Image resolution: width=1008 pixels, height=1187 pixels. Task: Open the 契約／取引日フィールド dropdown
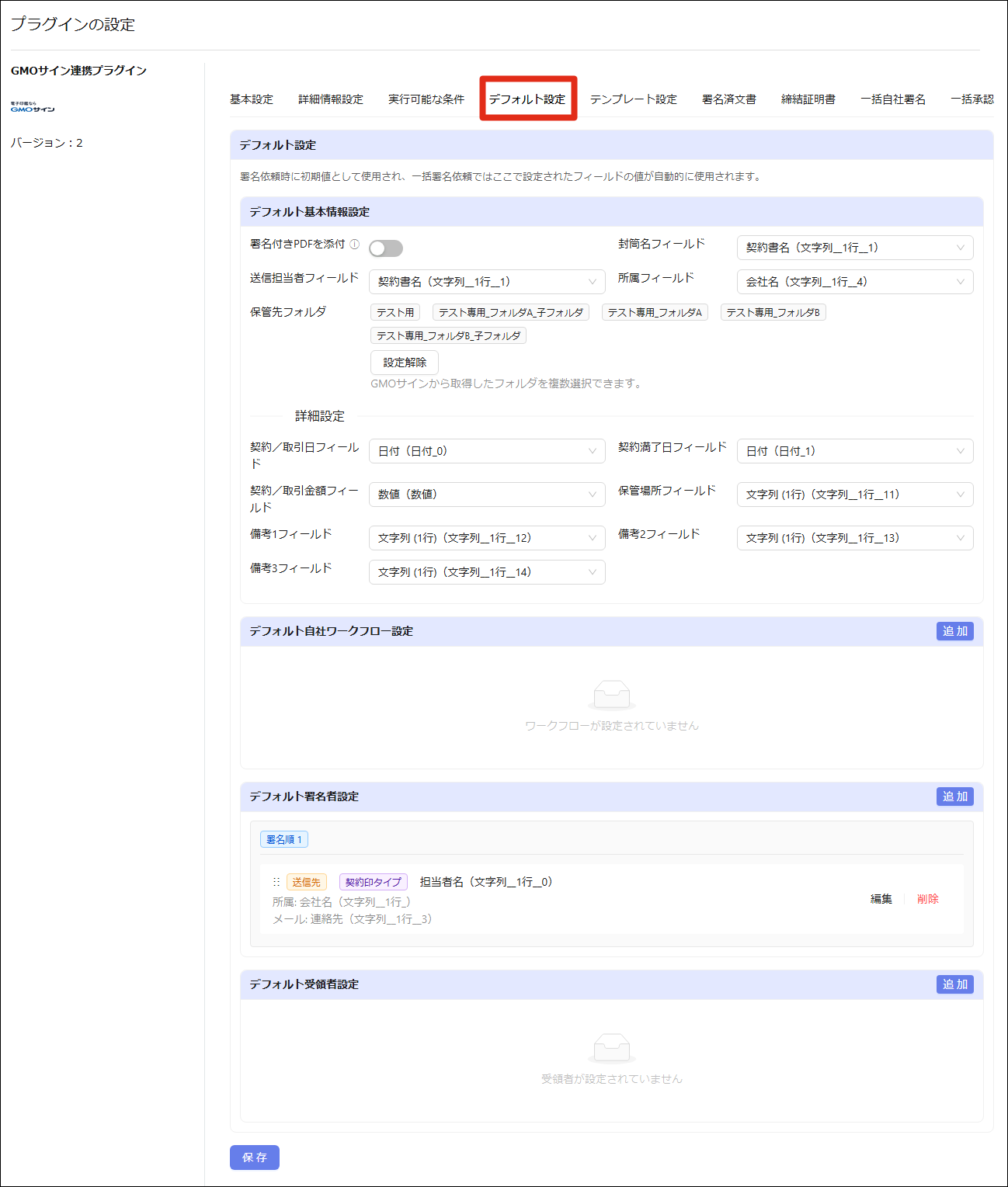(x=487, y=451)
